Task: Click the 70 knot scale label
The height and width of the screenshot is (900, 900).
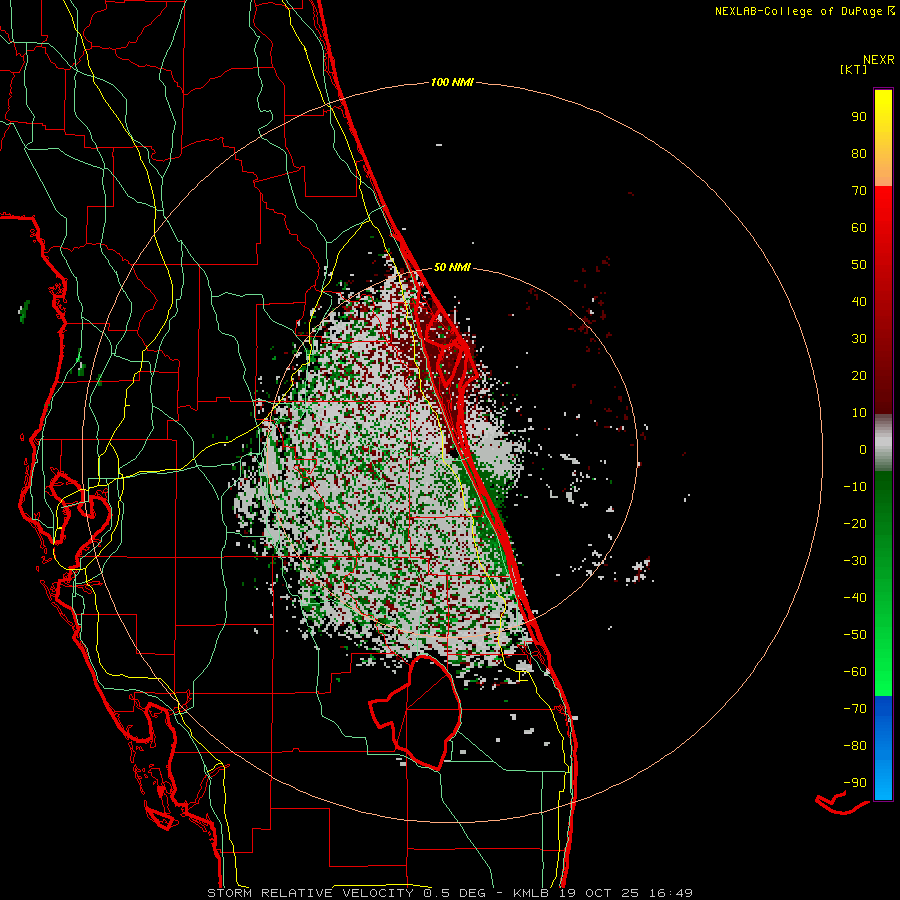Action: coord(859,191)
